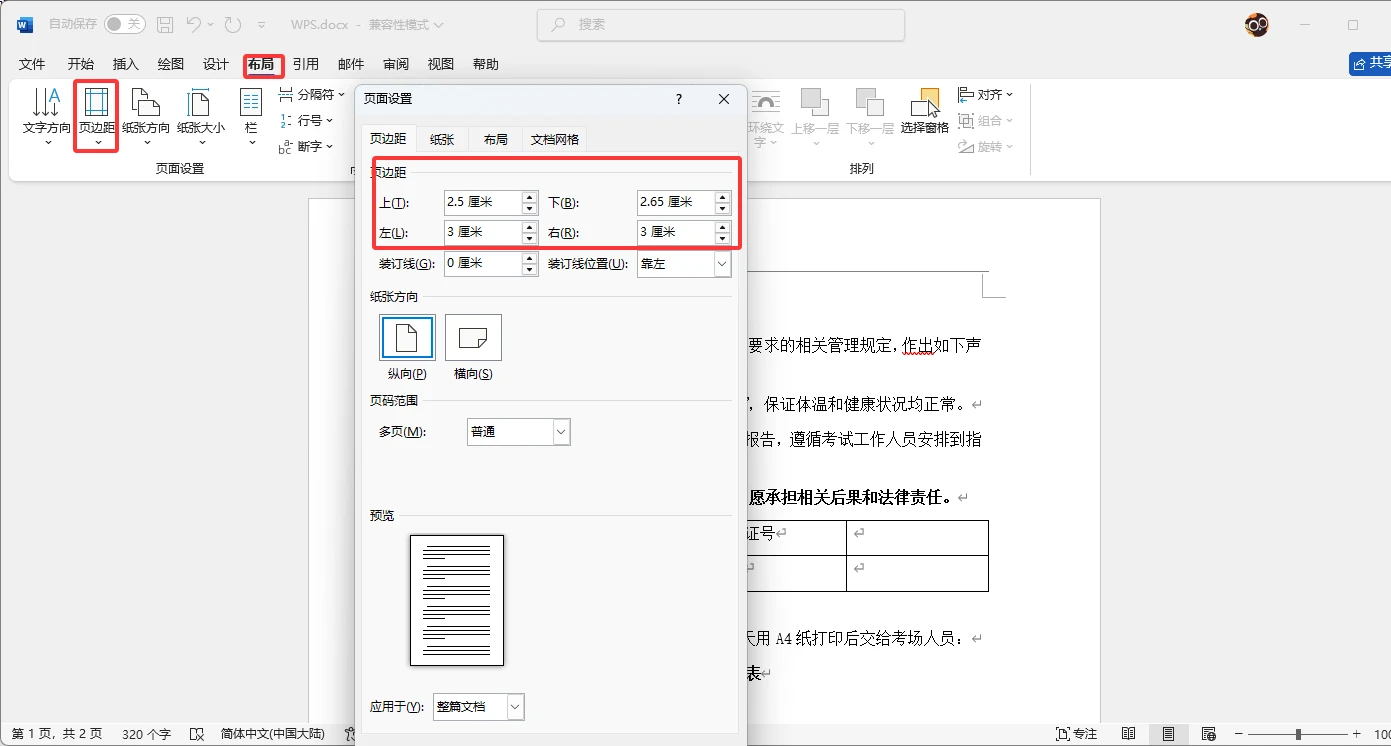
Task: Open the Help question mark in dialog
Action: click(679, 99)
